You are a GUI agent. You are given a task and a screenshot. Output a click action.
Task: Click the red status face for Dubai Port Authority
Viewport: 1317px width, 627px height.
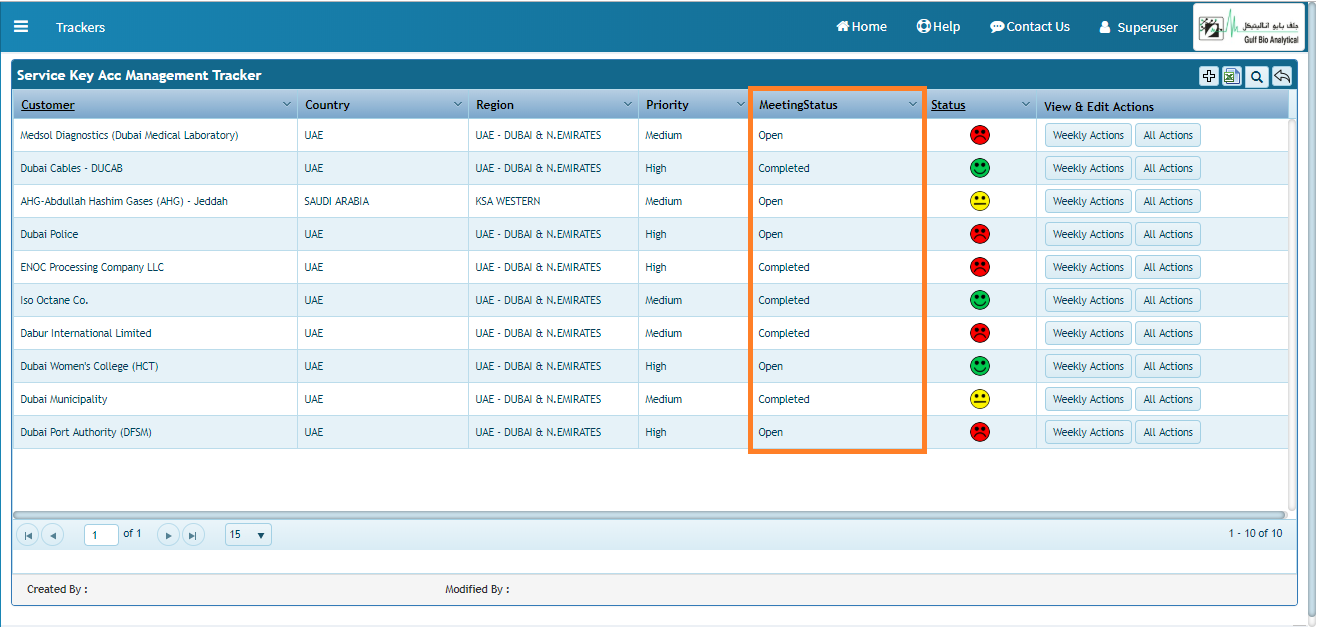[980, 432]
